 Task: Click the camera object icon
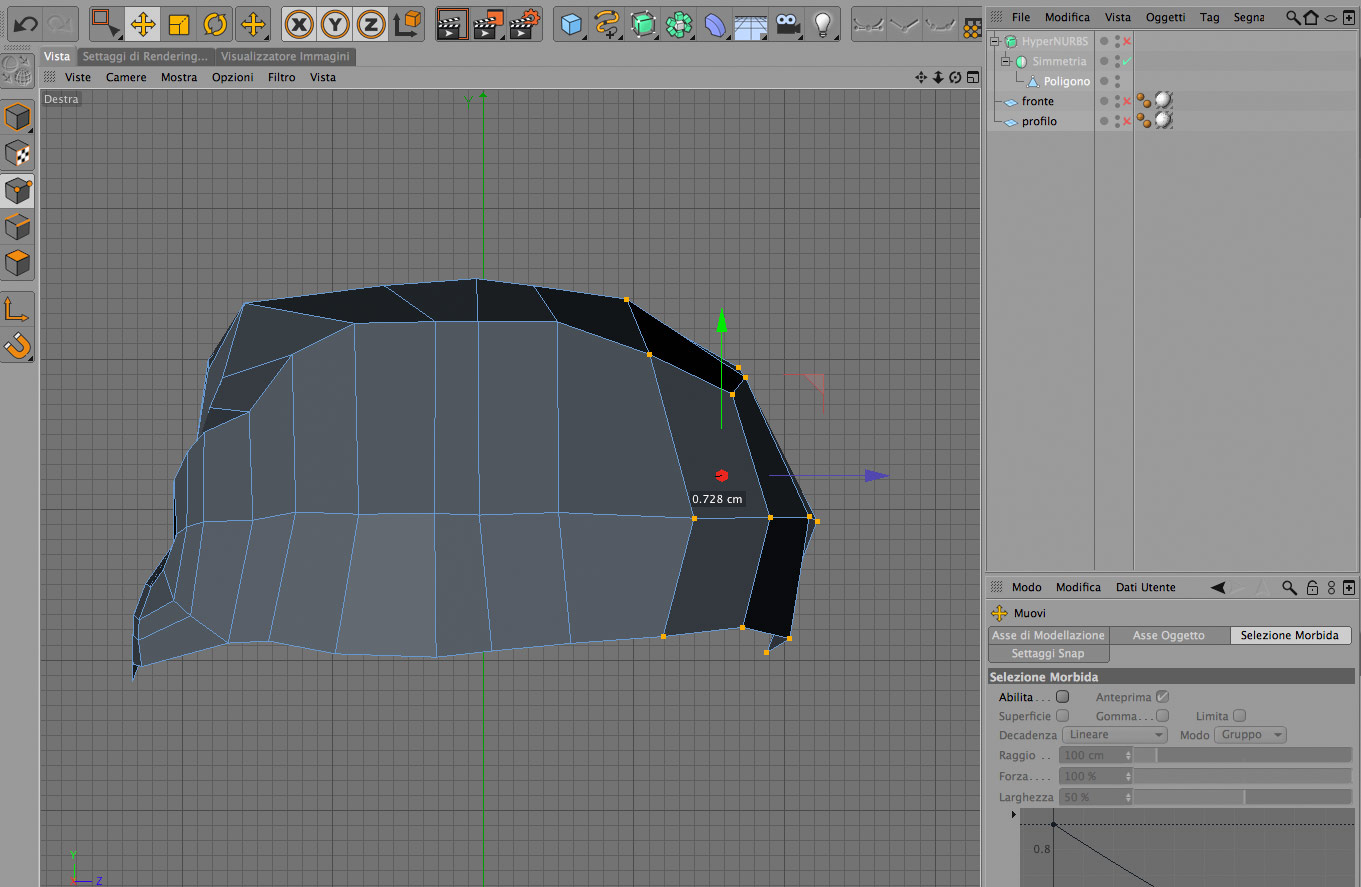tap(788, 24)
